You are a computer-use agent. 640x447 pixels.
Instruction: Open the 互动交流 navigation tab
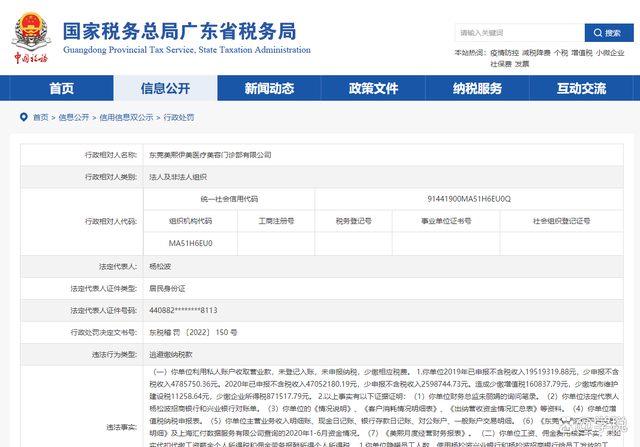(579, 89)
